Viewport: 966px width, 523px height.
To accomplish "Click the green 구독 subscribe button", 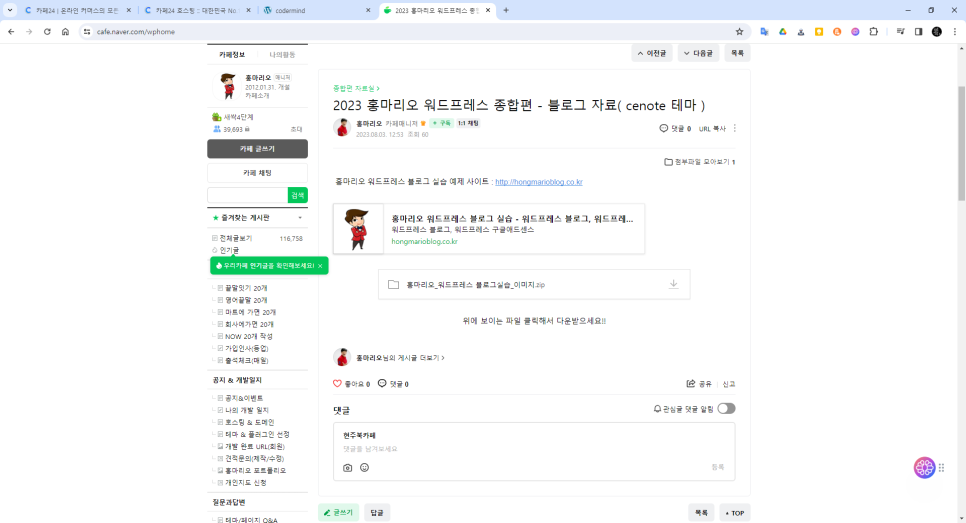I will [442, 123].
